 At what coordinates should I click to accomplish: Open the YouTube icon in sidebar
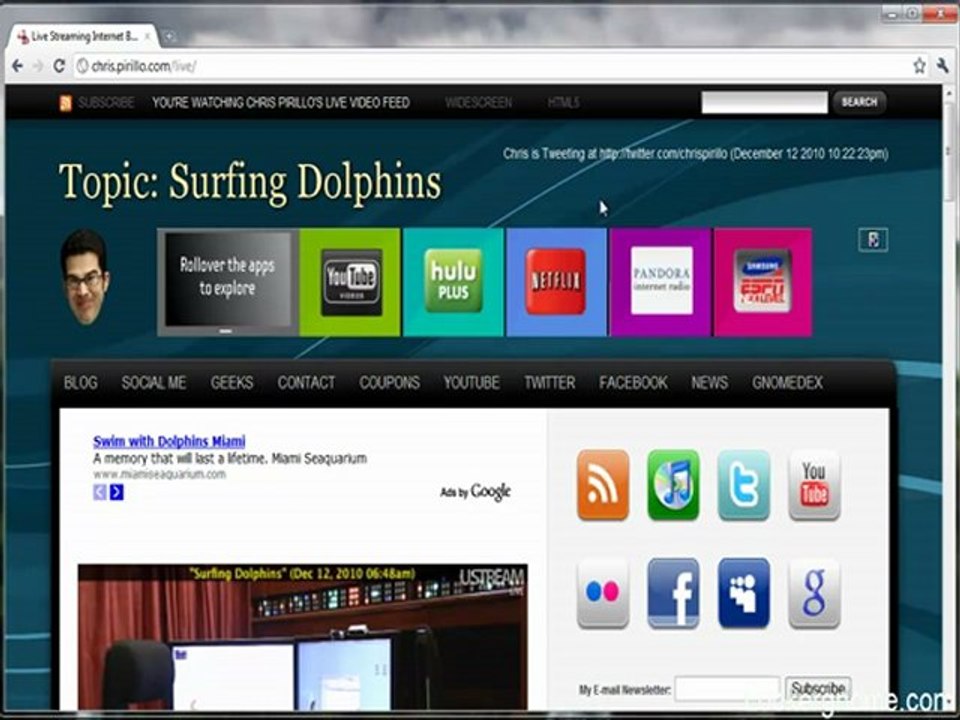coord(814,485)
